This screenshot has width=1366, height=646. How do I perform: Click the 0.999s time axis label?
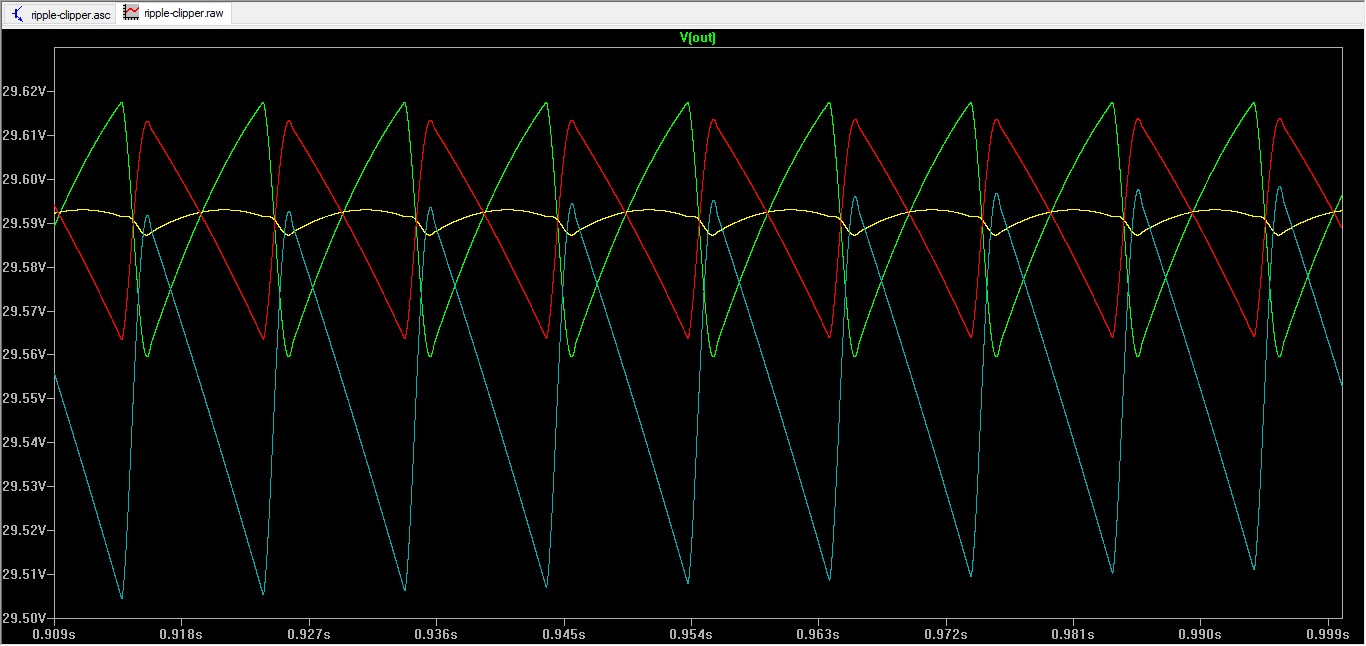pyautogui.click(x=1329, y=635)
